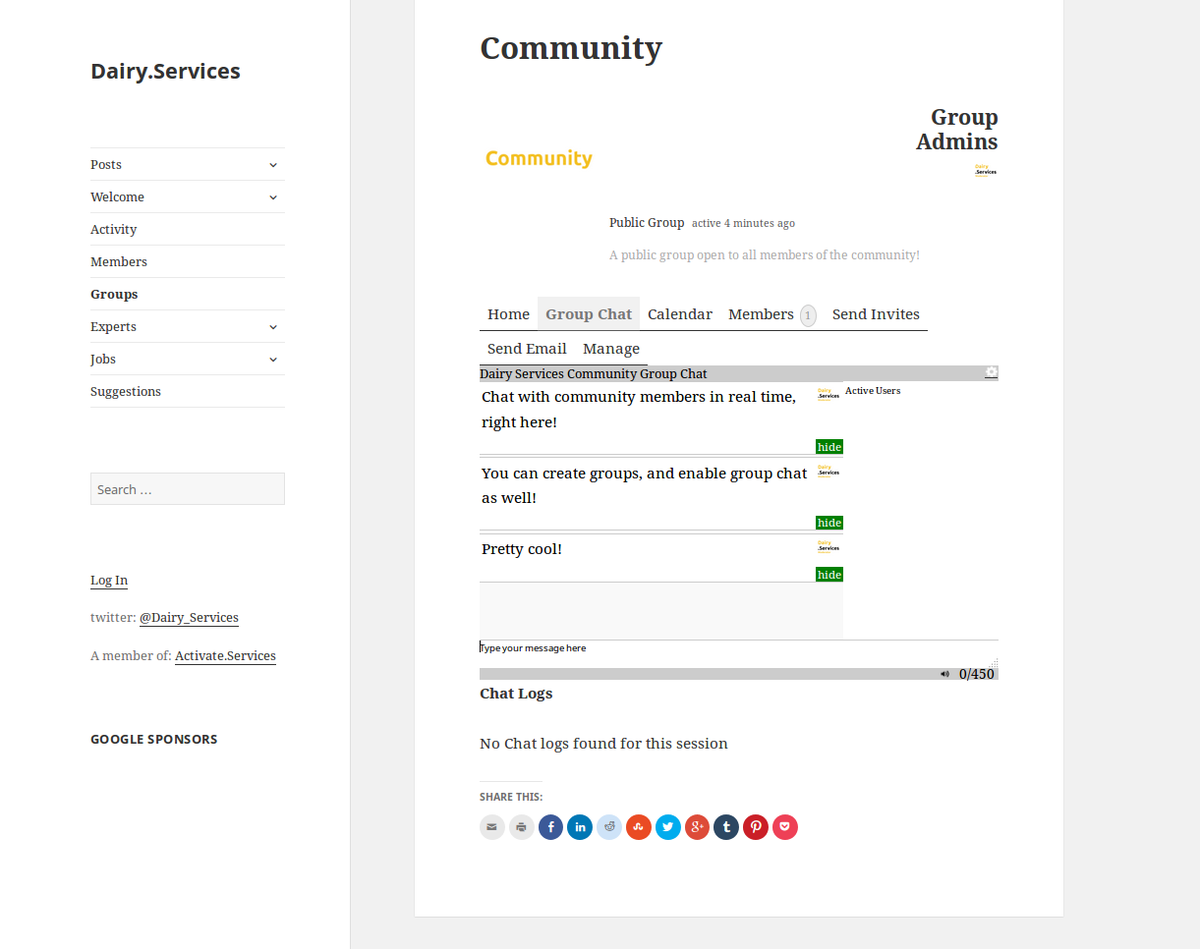
Task: Click the 'Public Group' label
Action: 647,223
